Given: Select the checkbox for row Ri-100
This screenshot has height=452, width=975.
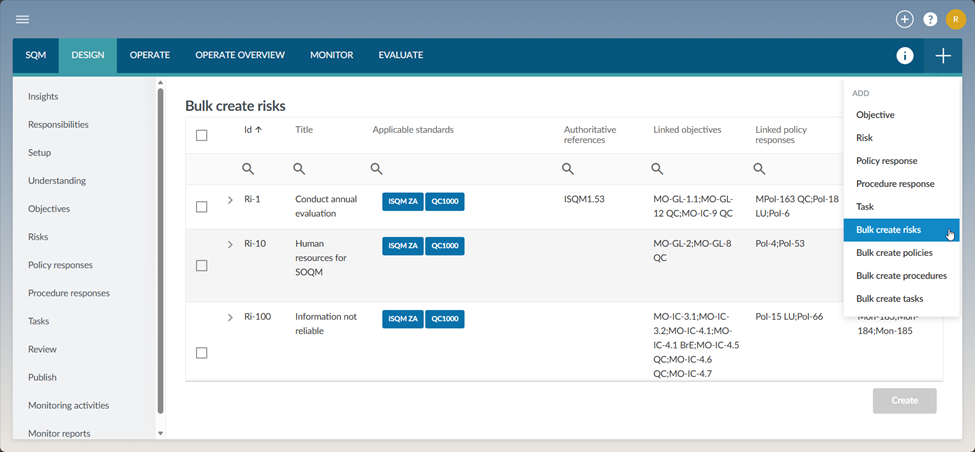Looking at the screenshot, I should [x=201, y=353].
